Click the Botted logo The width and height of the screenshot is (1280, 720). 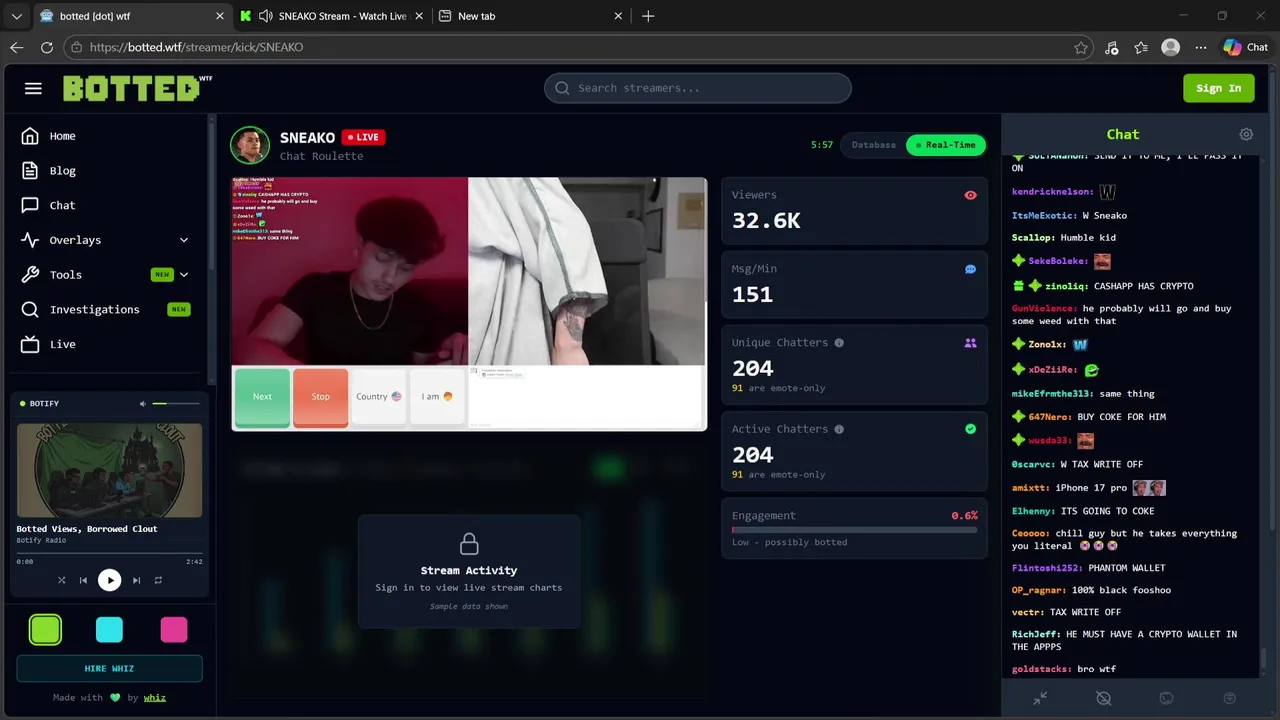tap(137, 88)
